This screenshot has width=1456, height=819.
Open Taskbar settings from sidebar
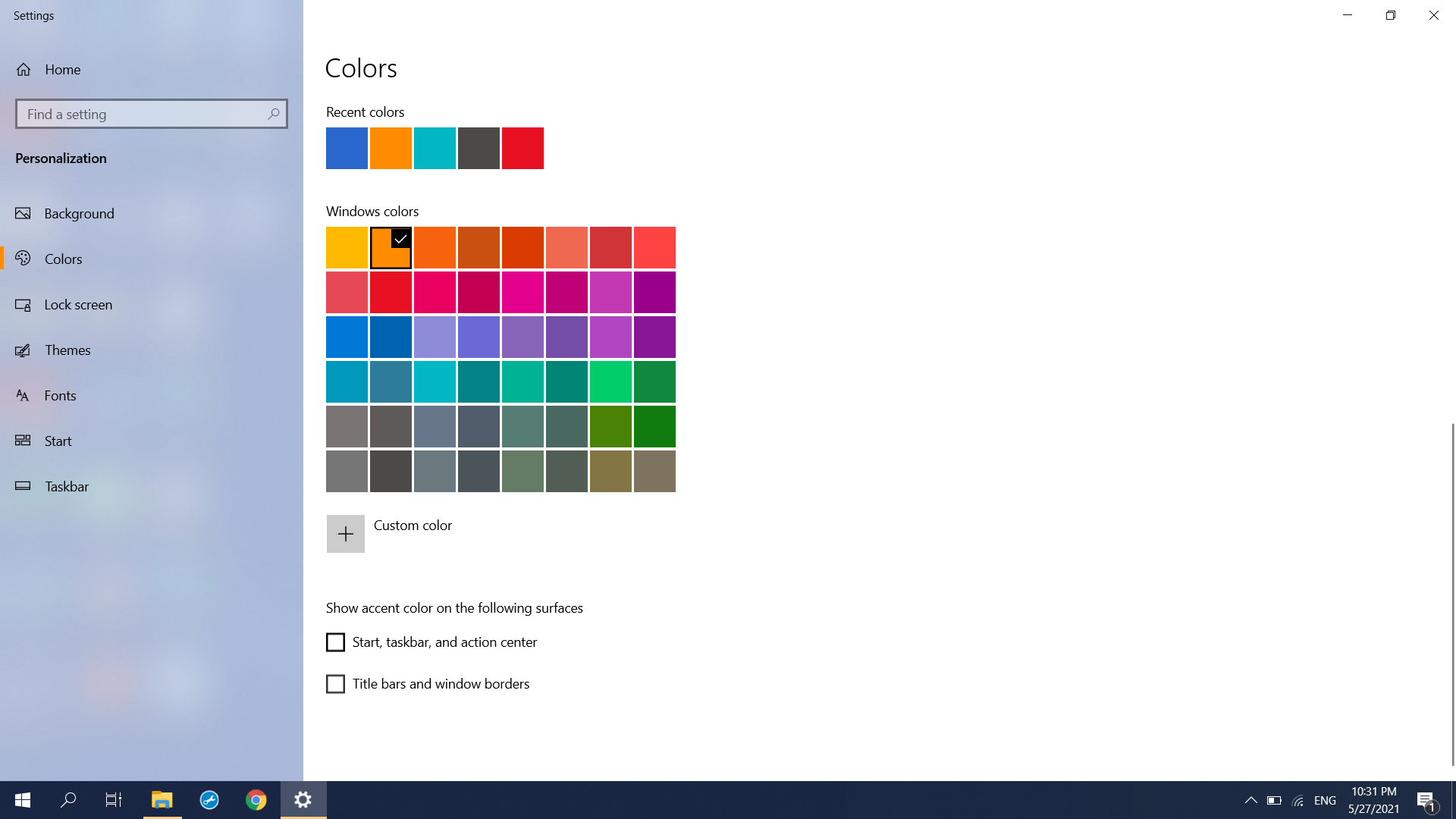(152, 486)
